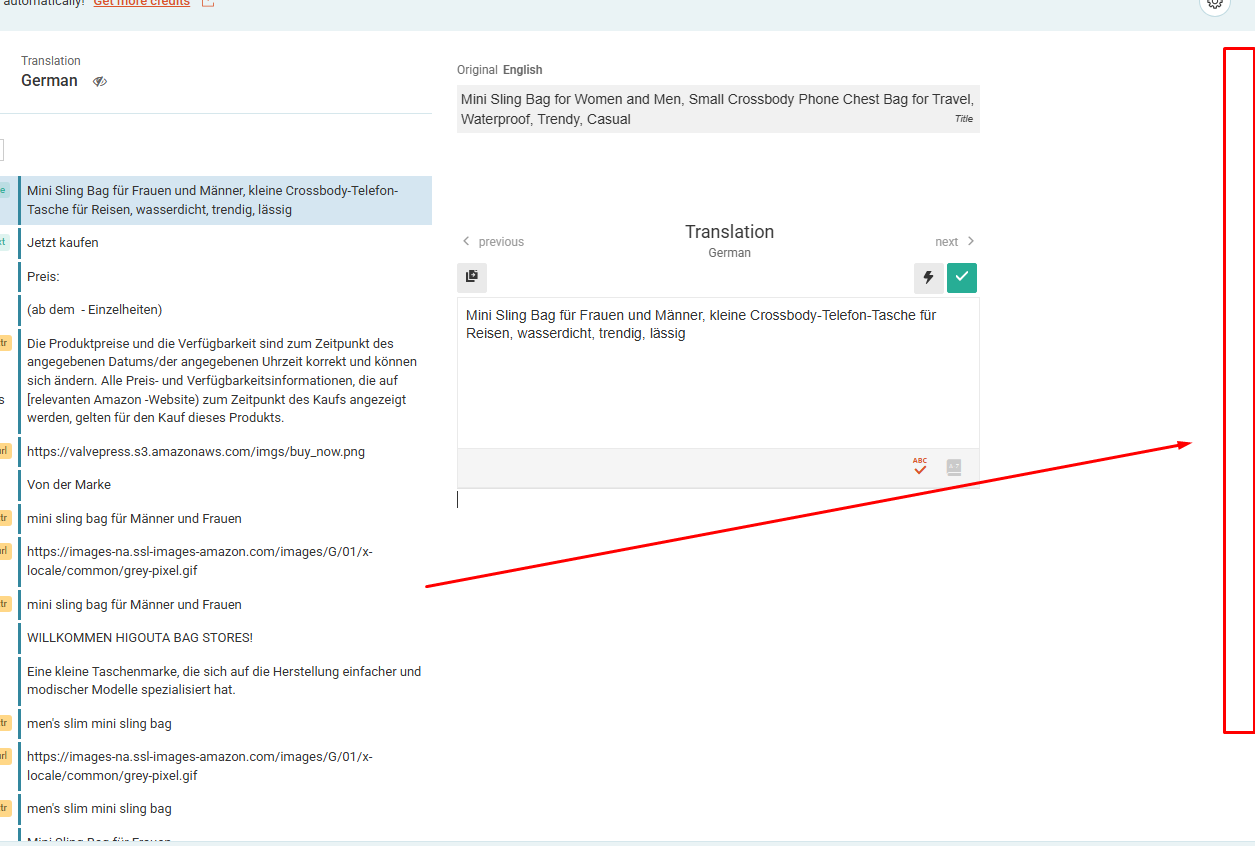Open settings gear at top right

tap(1214, 3)
